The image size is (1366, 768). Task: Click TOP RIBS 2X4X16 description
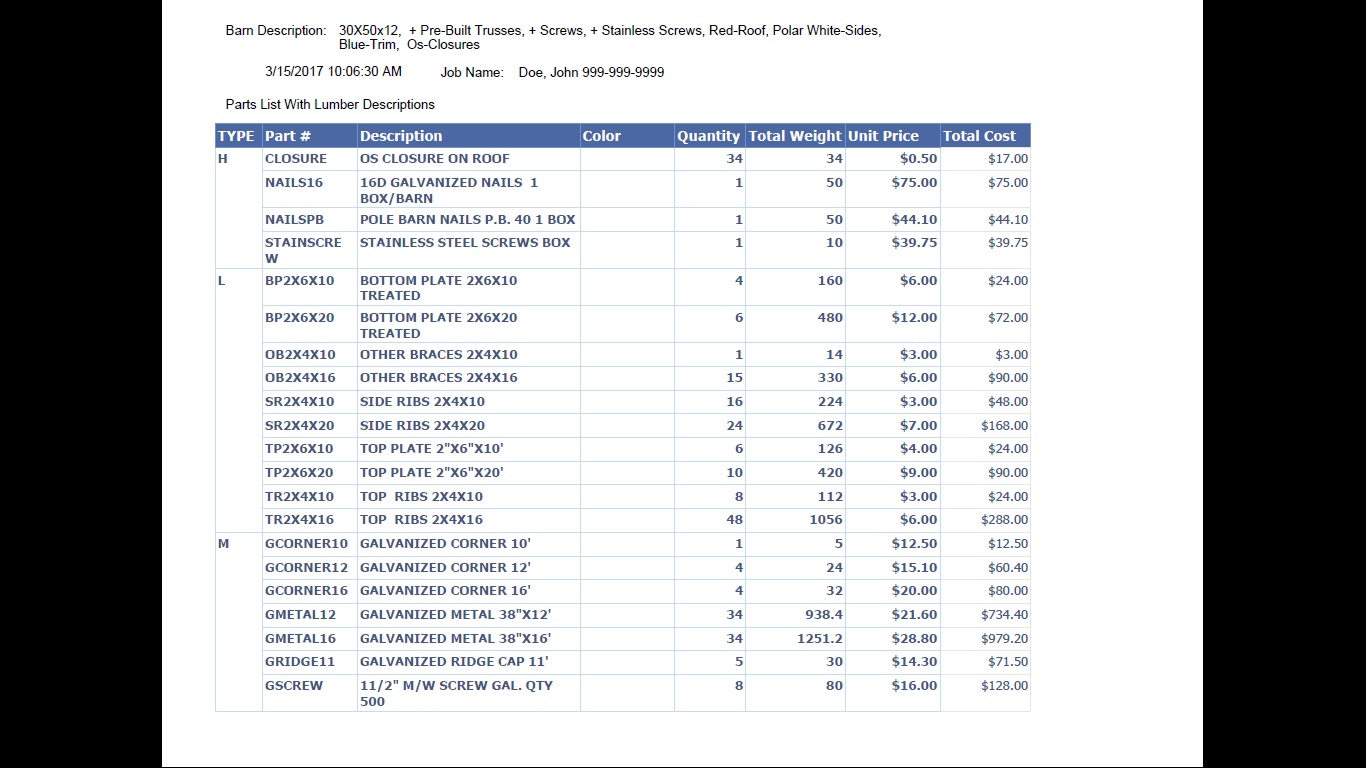421,520
